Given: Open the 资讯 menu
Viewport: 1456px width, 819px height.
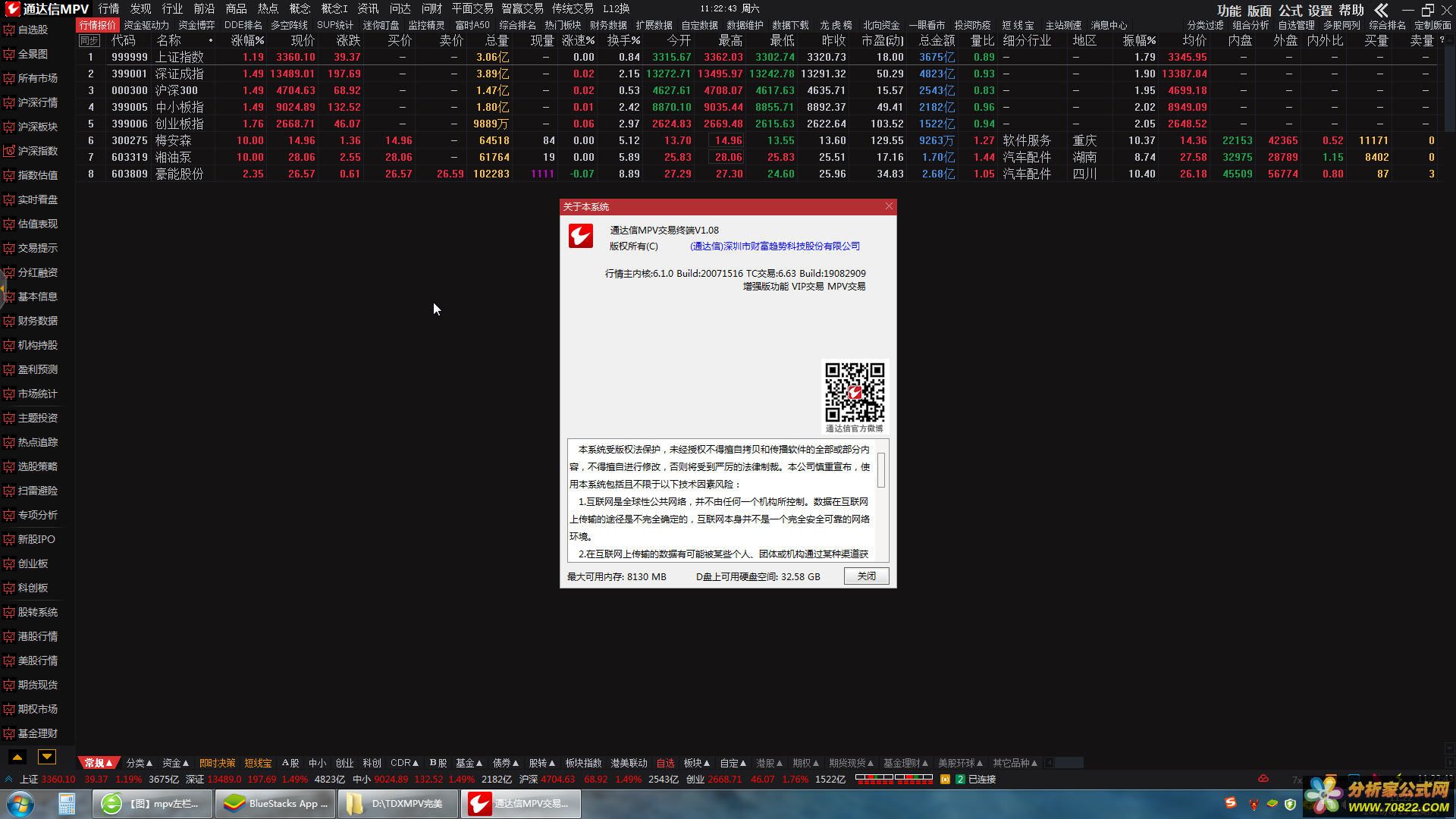Looking at the screenshot, I should tap(368, 9).
